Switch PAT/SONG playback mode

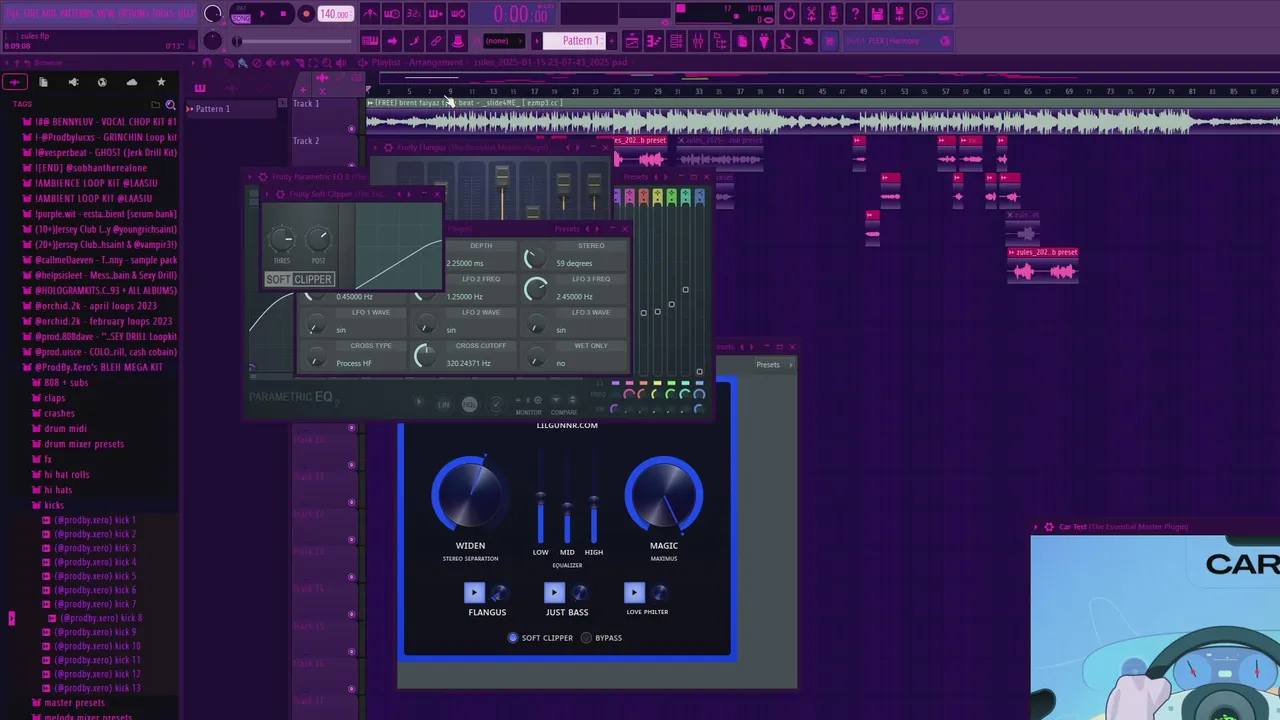coord(240,14)
